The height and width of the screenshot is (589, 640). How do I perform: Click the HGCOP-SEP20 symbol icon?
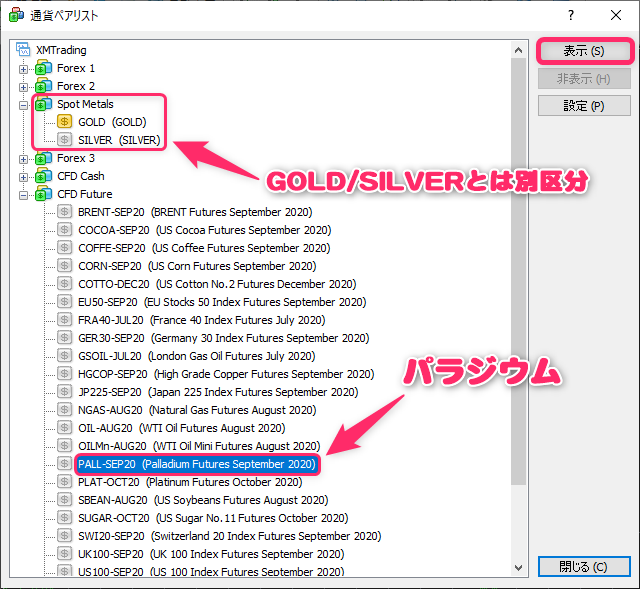pyautogui.click(x=64, y=373)
